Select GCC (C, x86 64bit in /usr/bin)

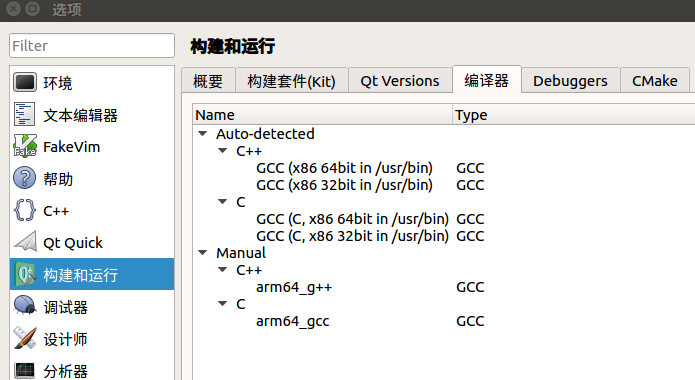coord(352,219)
